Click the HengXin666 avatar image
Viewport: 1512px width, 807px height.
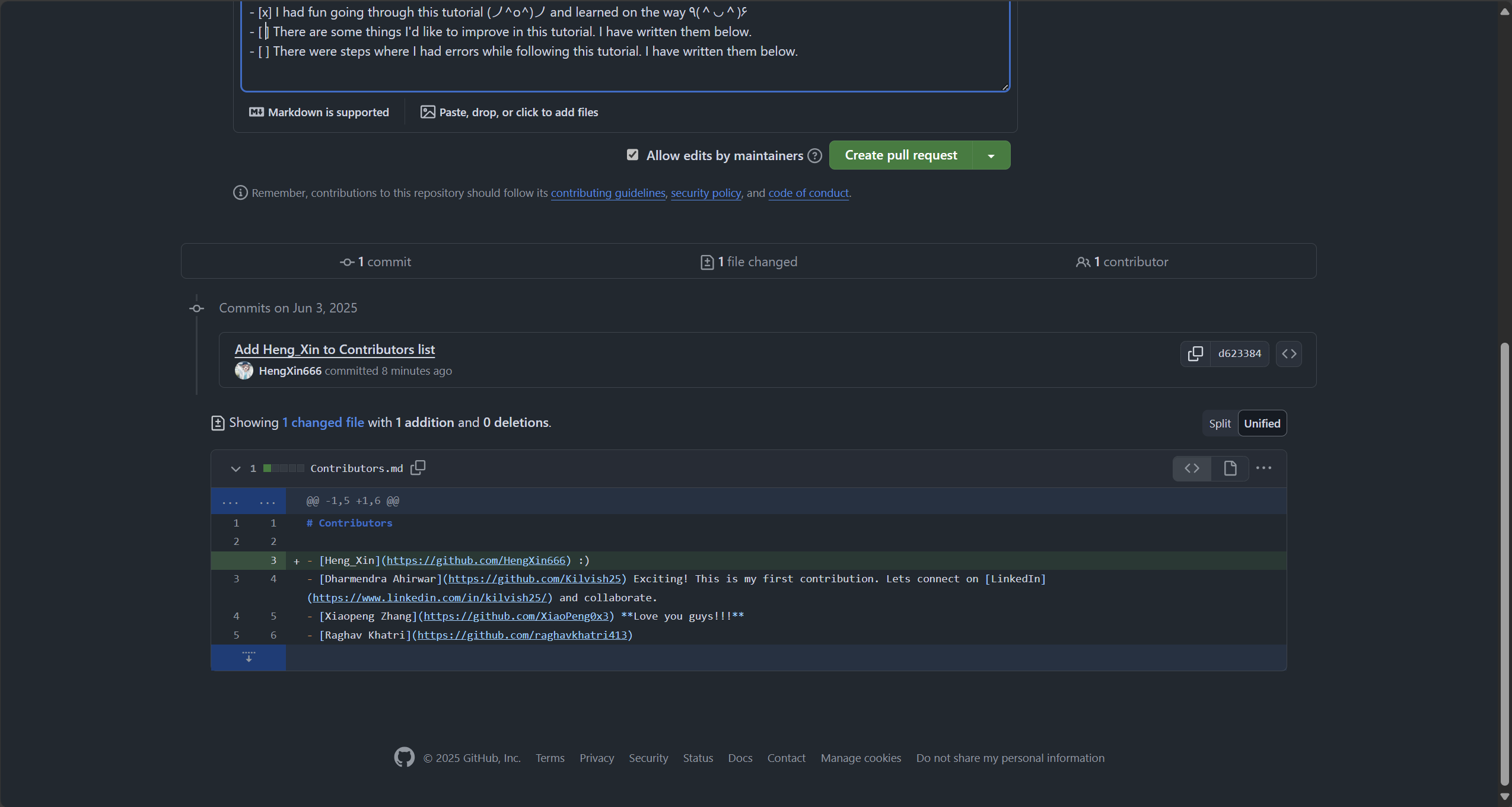(244, 371)
